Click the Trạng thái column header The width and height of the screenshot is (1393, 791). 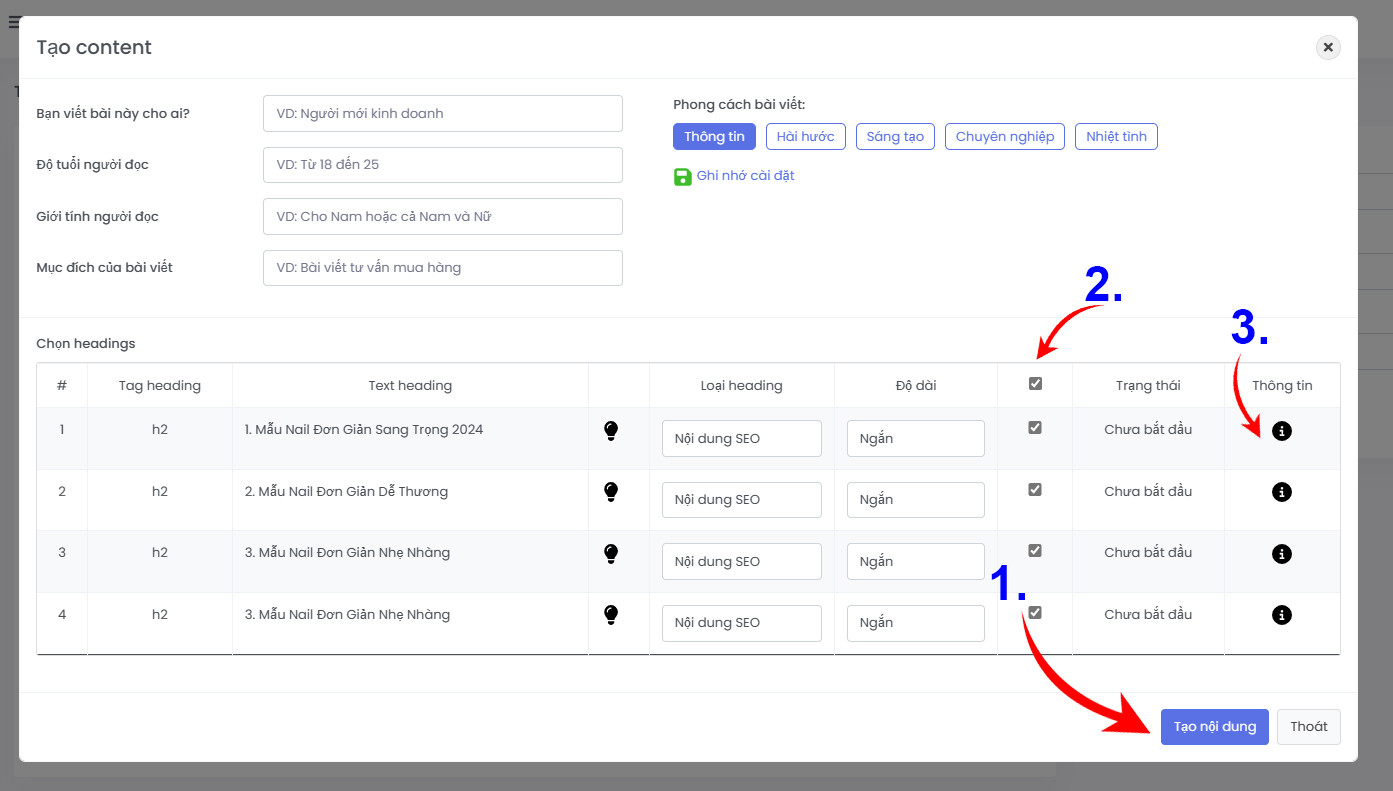click(1148, 386)
